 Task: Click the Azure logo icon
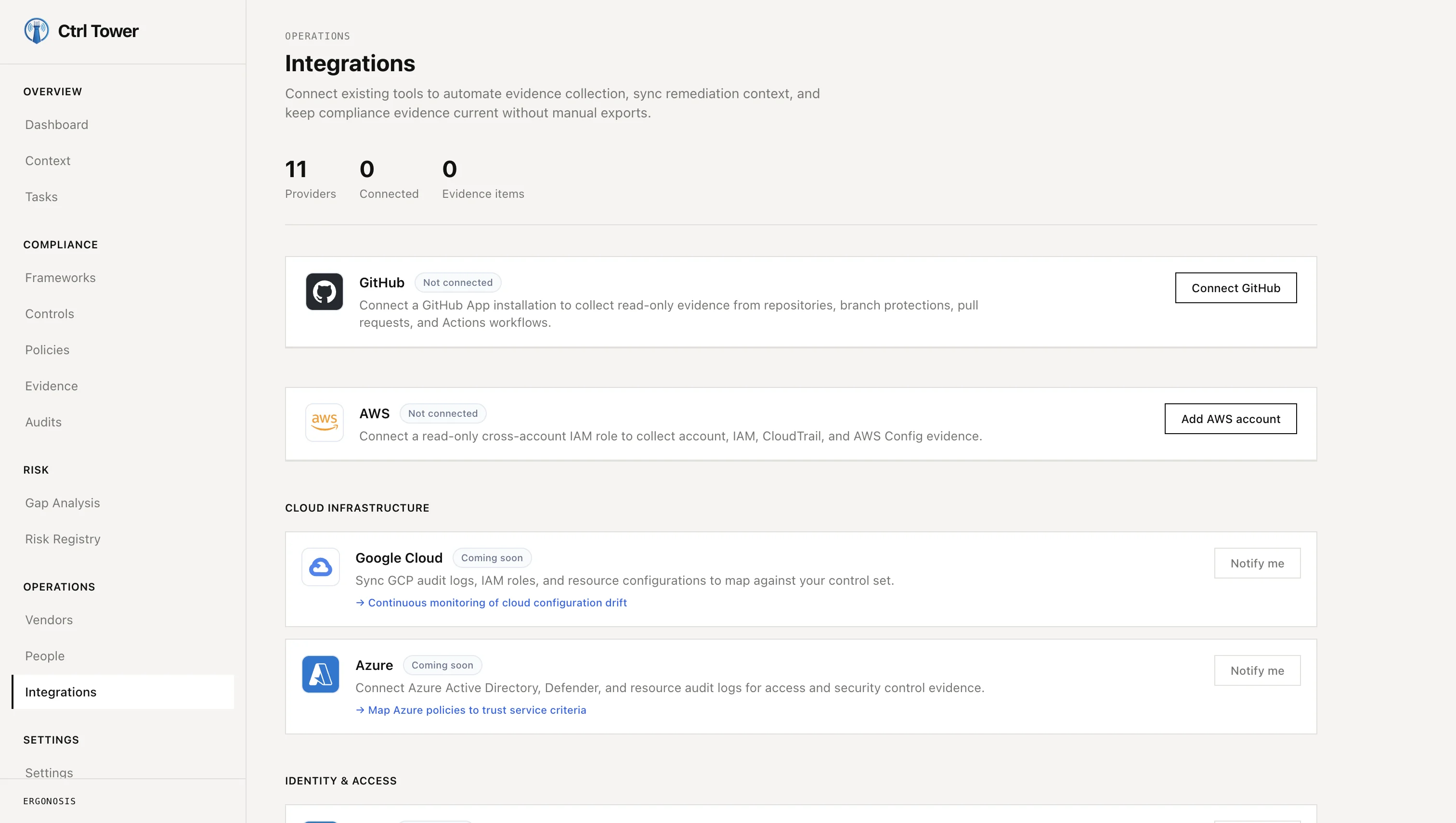(321, 674)
